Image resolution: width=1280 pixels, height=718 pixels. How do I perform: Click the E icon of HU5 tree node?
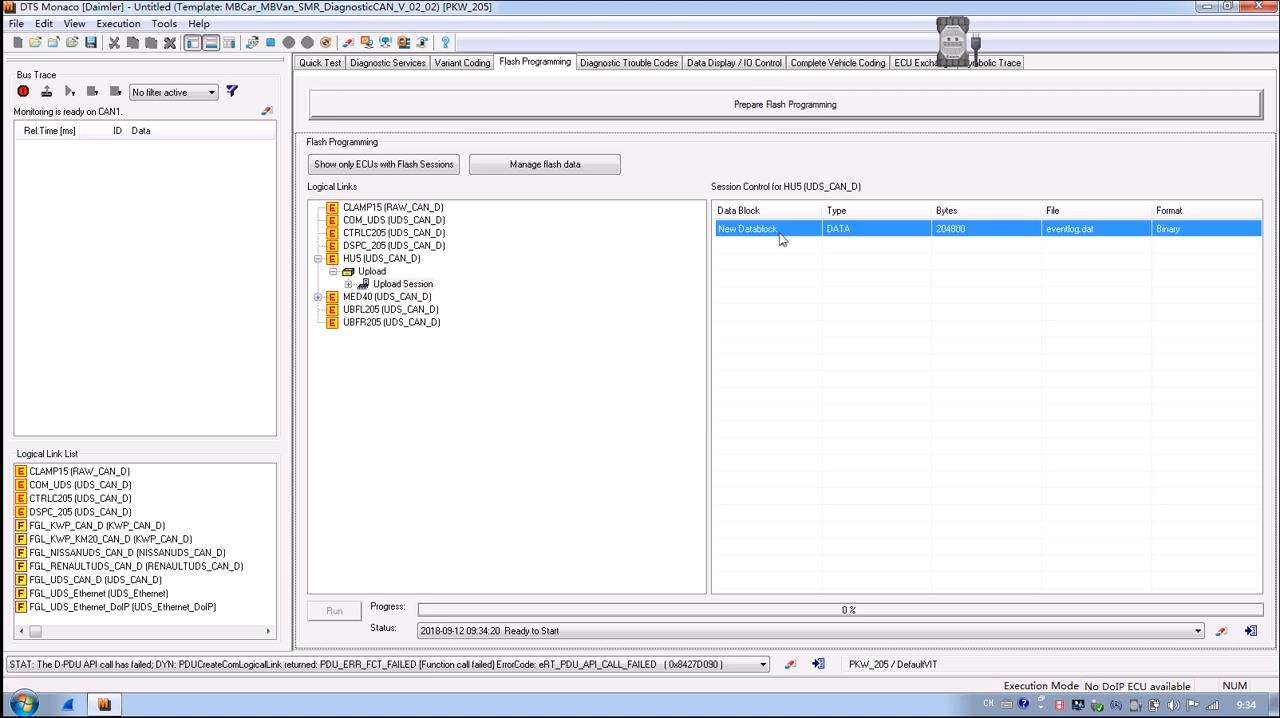click(333, 258)
